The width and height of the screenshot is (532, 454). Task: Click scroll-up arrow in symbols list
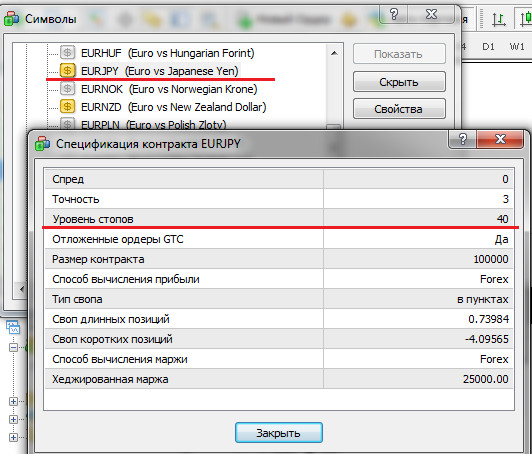334,53
